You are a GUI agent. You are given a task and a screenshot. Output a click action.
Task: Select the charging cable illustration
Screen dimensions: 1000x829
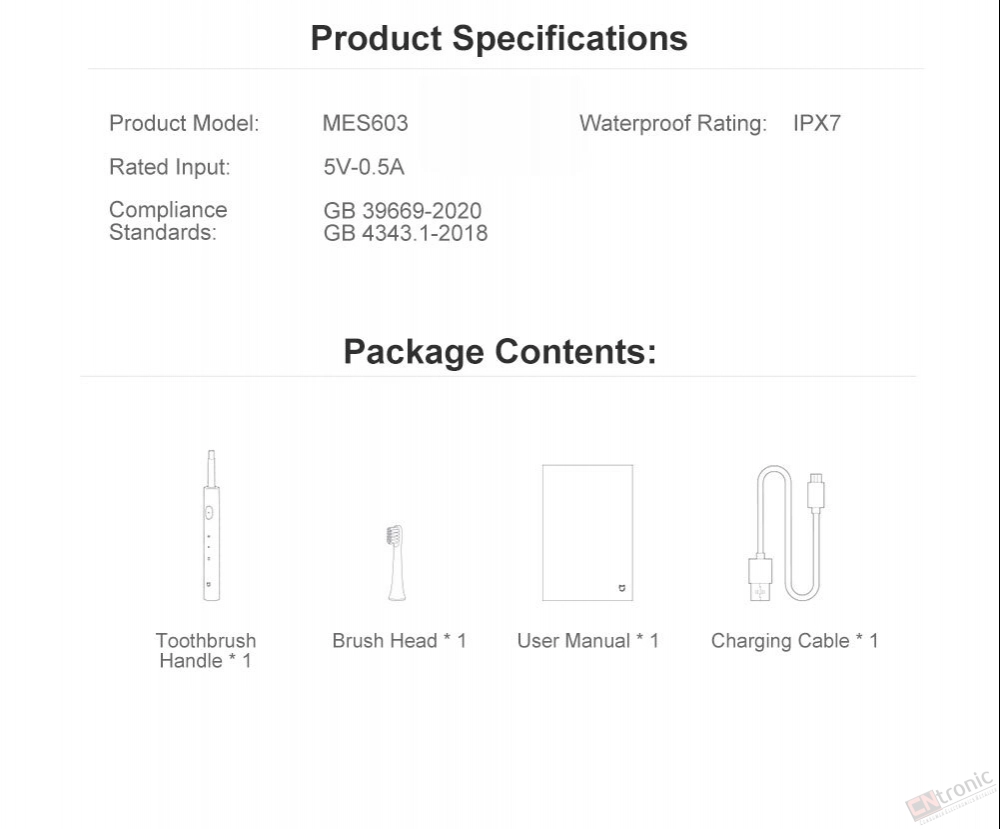pyautogui.click(x=786, y=533)
